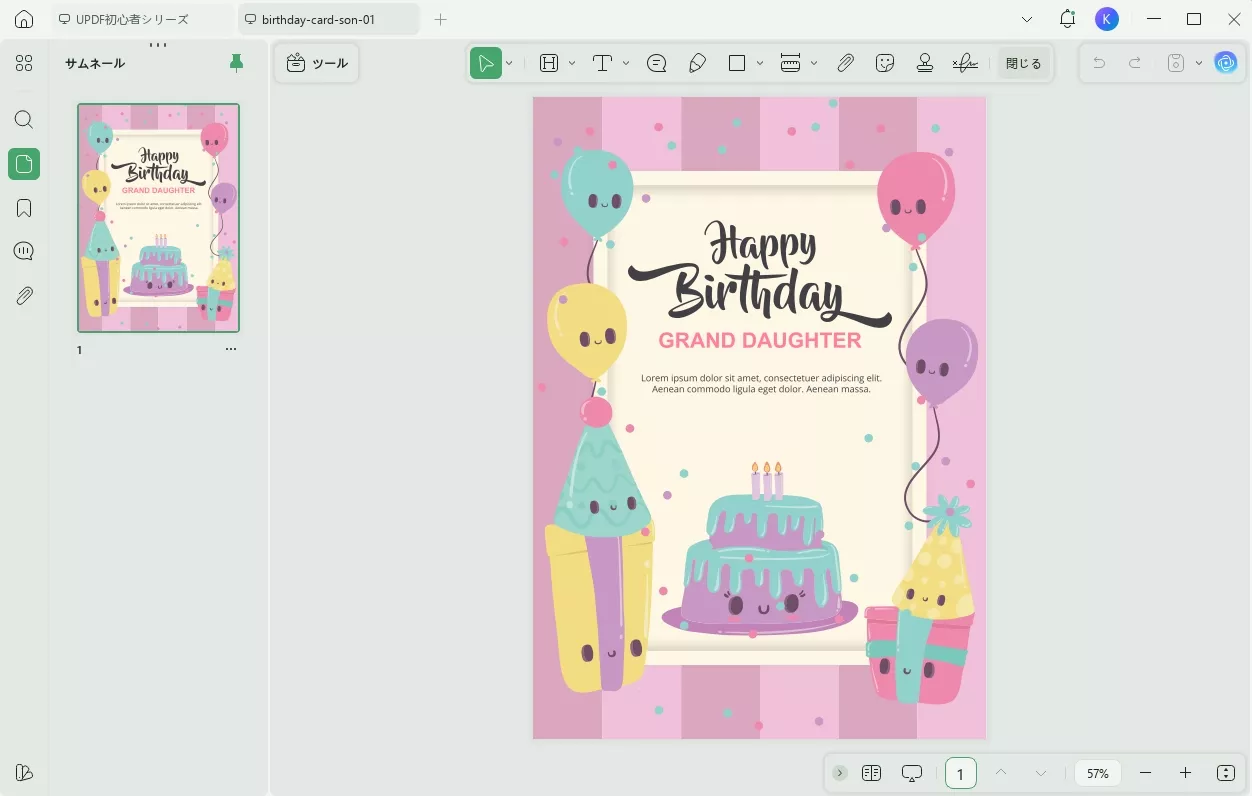
Task: Fit page to window
Action: click(x=1226, y=773)
